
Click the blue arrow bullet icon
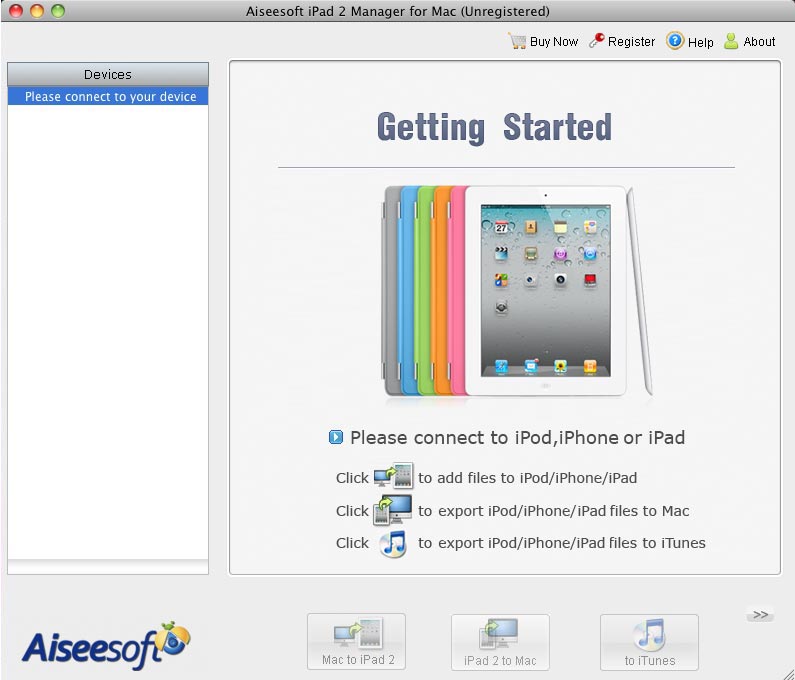click(336, 437)
